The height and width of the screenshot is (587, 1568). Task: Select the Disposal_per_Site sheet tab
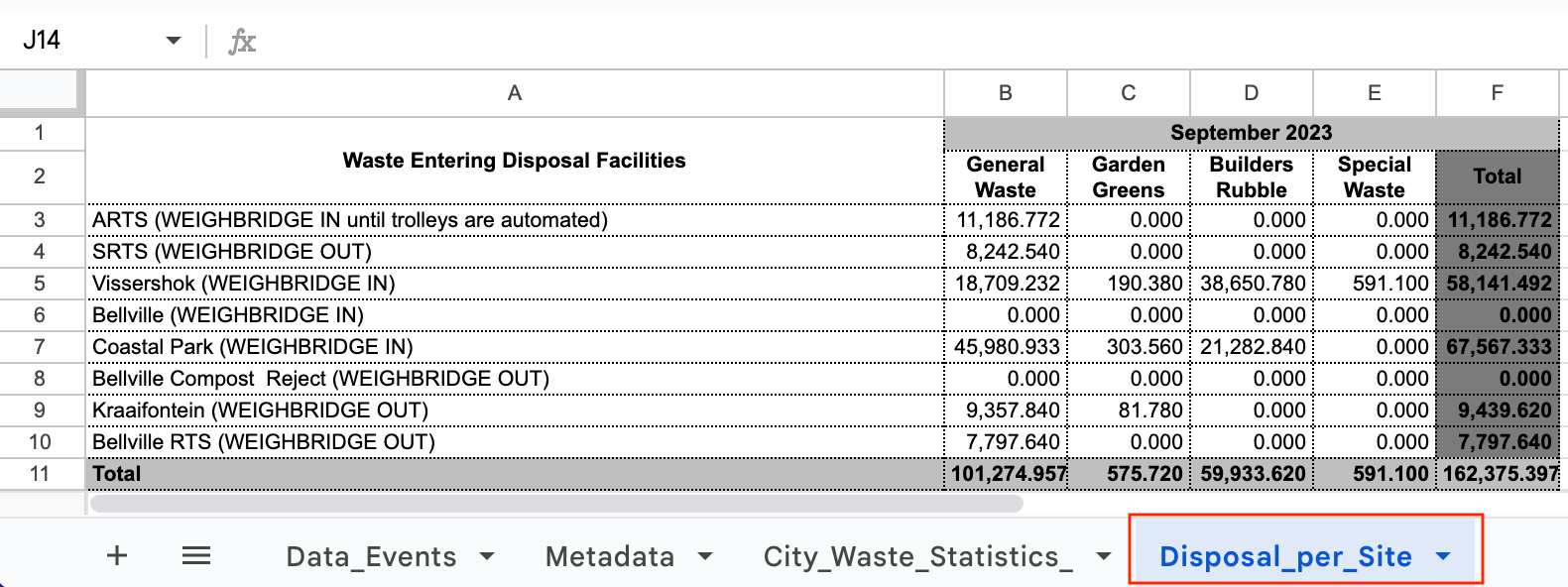pos(1285,556)
